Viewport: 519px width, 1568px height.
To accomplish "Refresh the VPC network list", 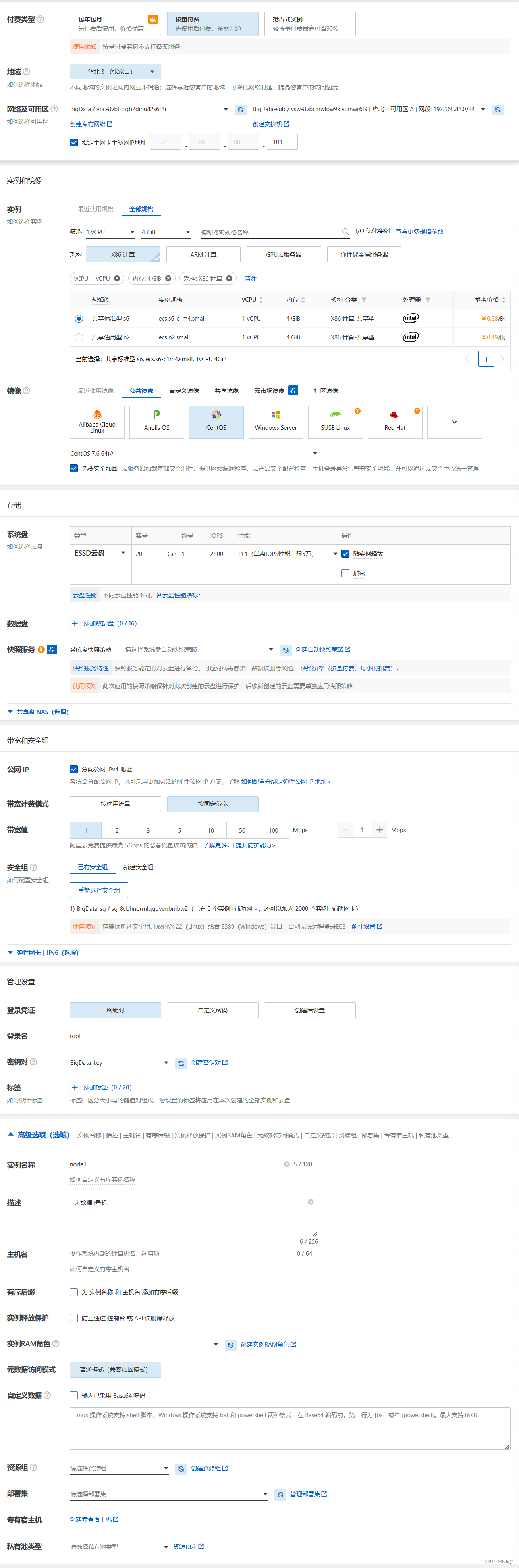I will click(x=241, y=110).
